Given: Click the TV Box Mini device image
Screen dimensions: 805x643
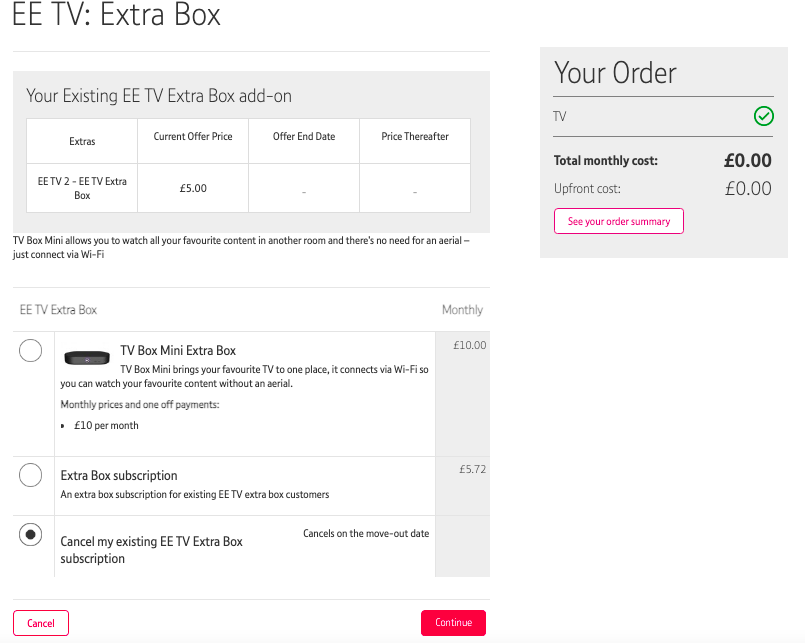Looking at the screenshot, I should (87, 357).
